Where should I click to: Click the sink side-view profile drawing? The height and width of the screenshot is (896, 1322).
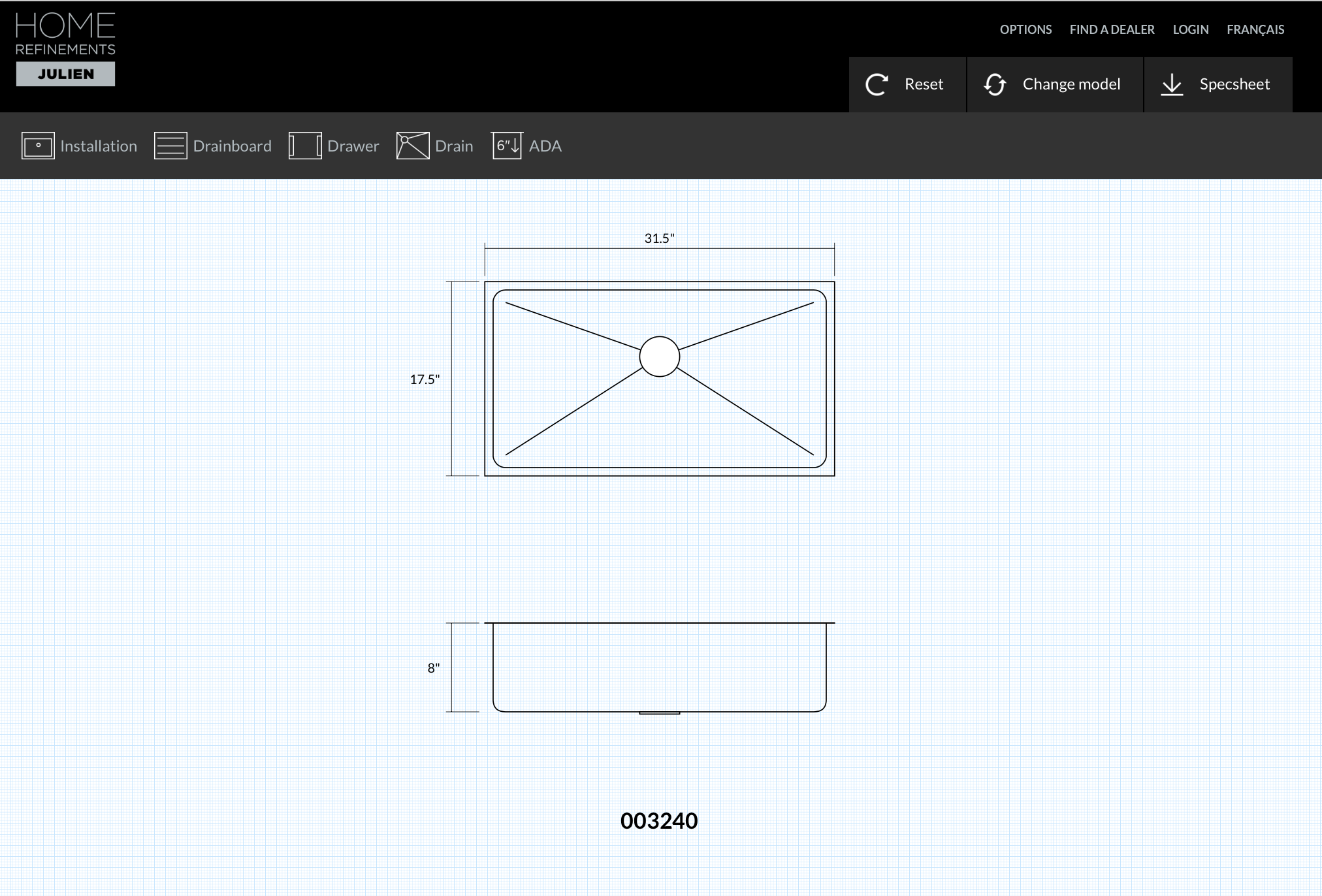[660, 667]
